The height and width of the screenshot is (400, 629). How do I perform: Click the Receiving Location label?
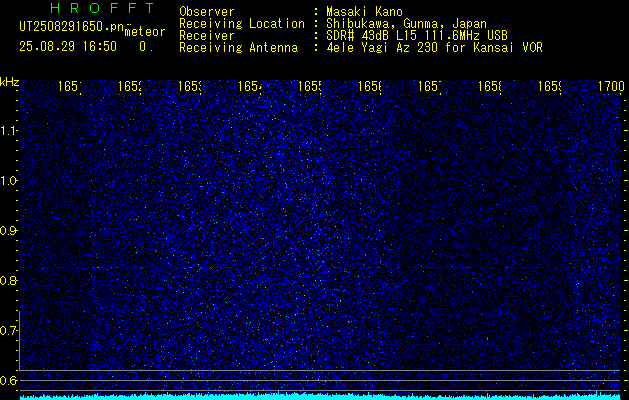242,24
